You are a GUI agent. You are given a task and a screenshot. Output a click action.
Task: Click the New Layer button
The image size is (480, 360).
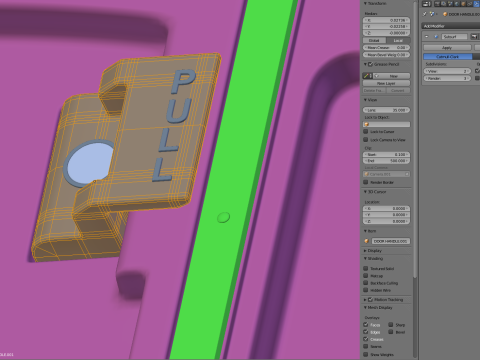(386, 83)
